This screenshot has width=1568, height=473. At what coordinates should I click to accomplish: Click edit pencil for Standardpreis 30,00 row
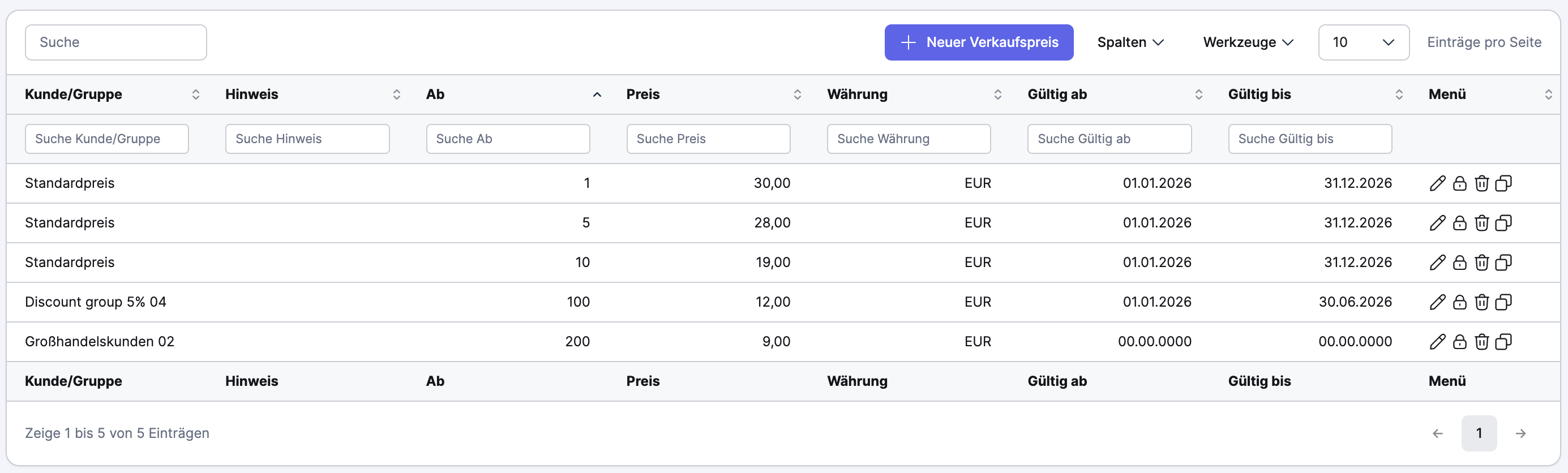tap(1437, 183)
